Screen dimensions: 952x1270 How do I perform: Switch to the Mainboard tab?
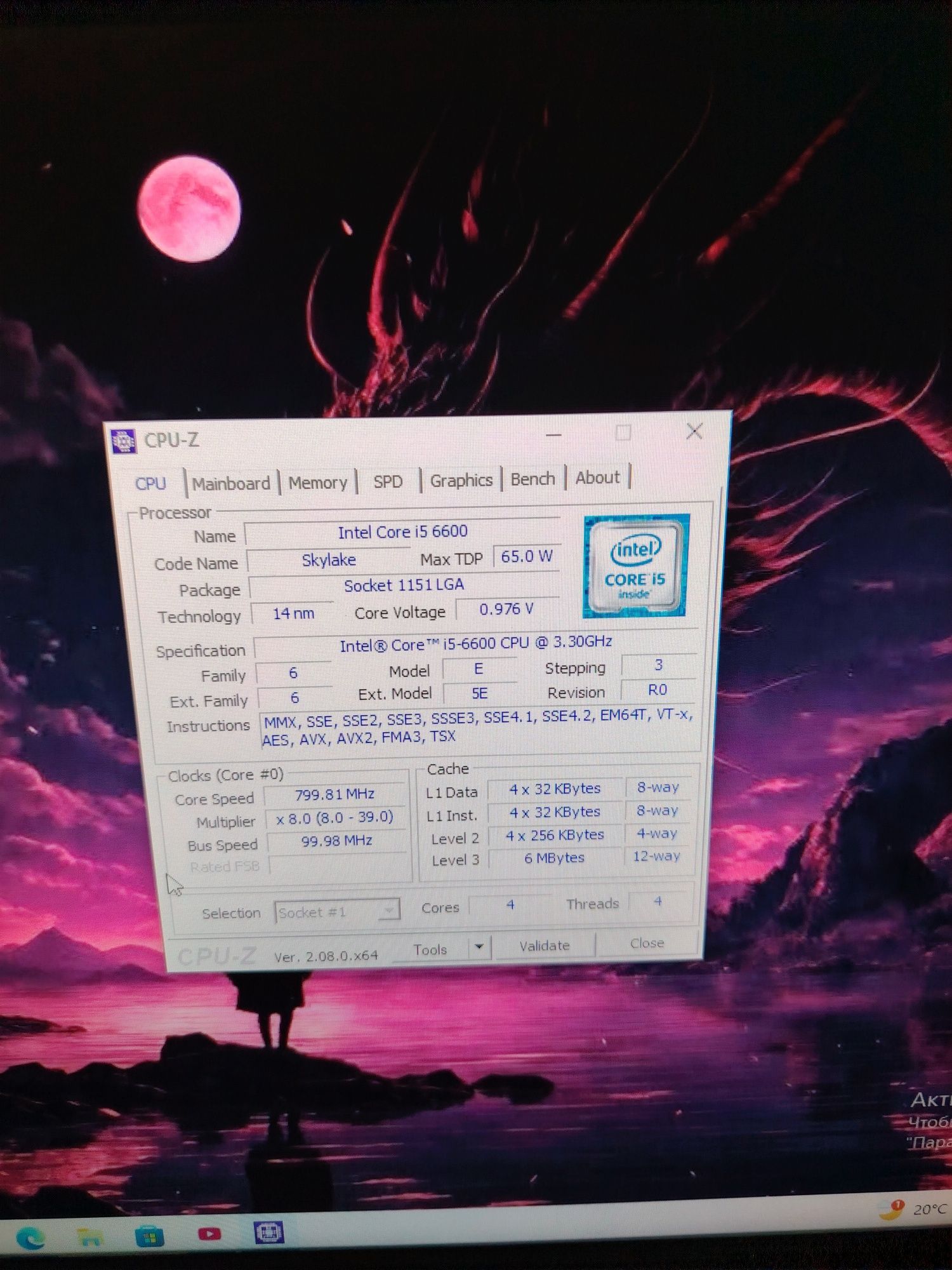(x=231, y=484)
